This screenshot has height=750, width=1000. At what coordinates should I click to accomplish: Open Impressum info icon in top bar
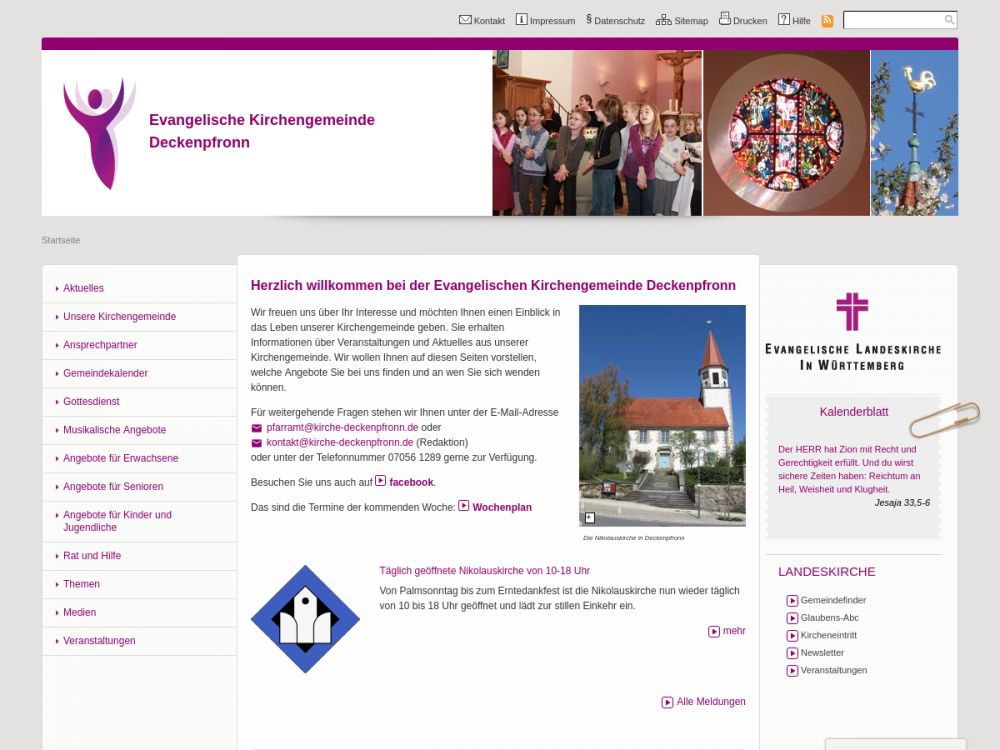coord(521,20)
